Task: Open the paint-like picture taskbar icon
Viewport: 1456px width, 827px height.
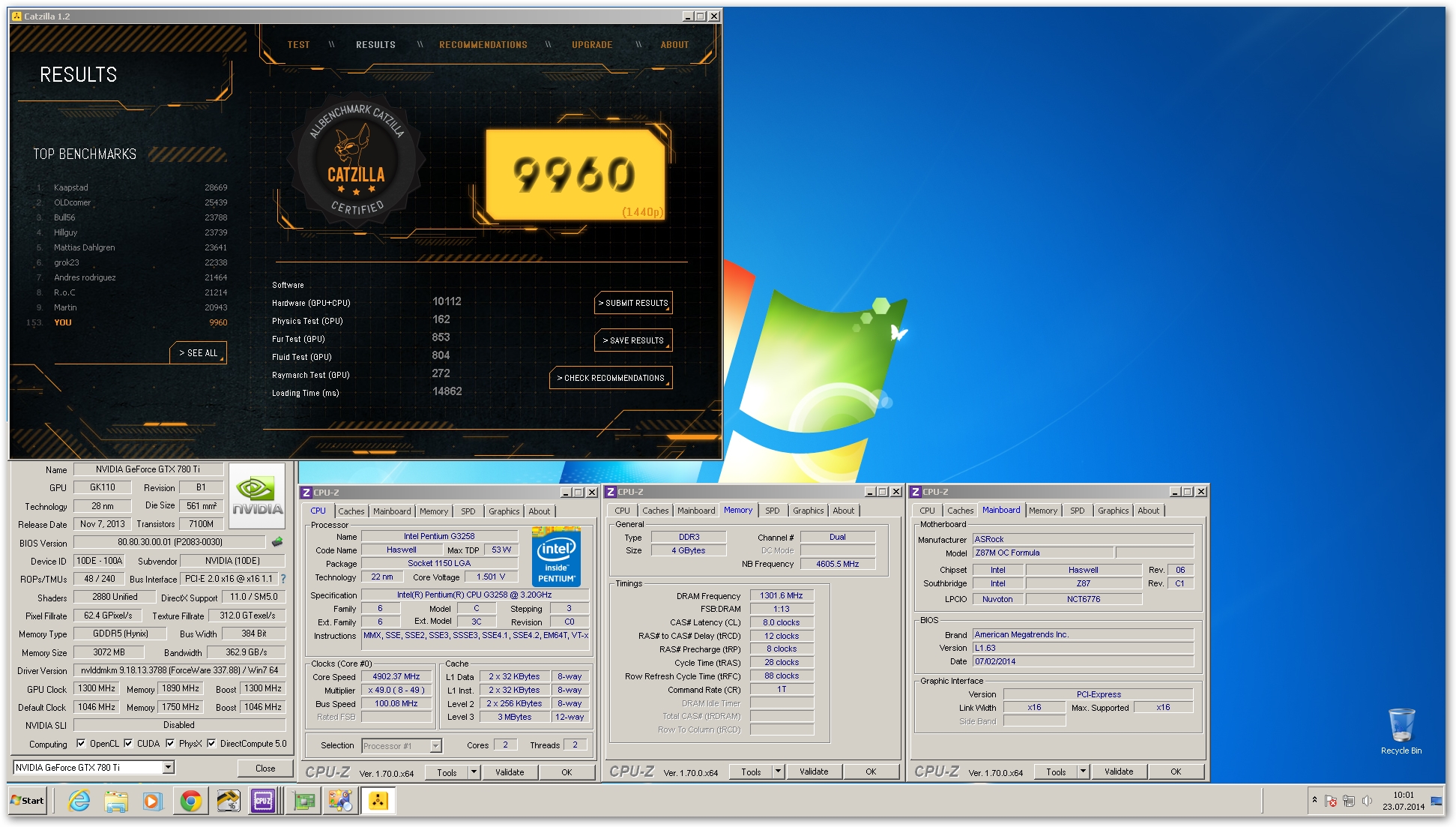Action: tap(340, 801)
